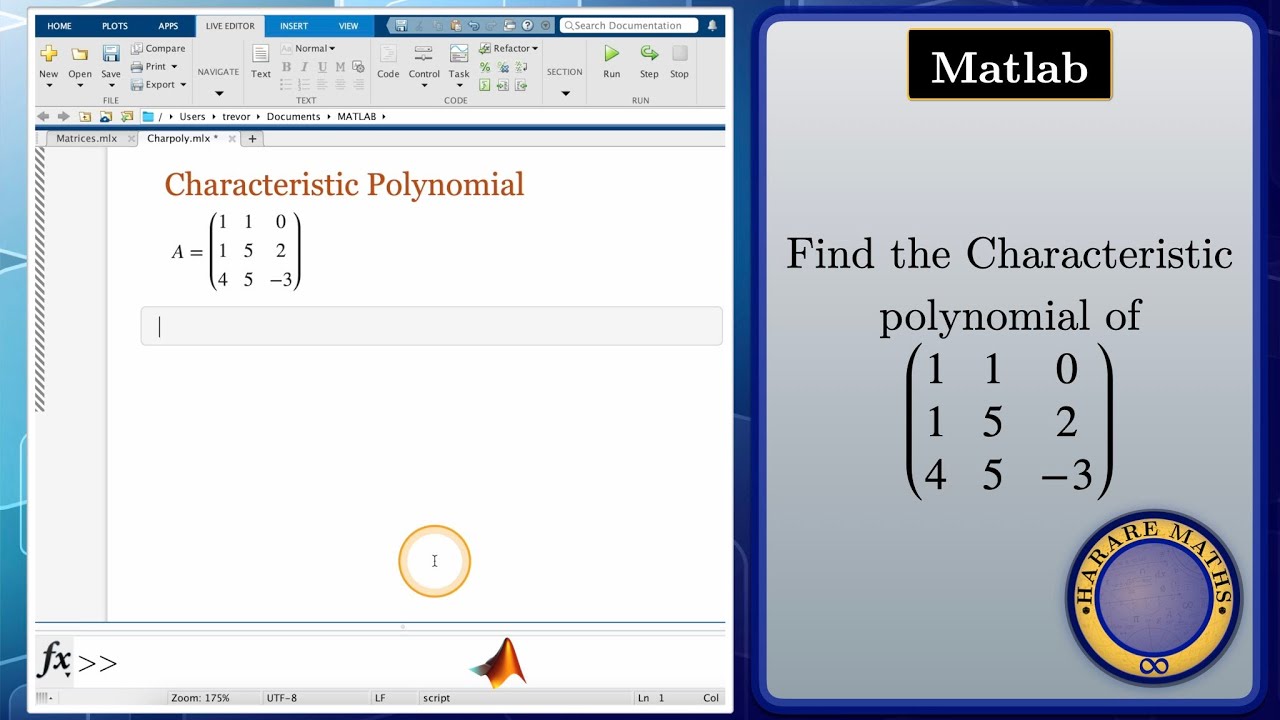This screenshot has width=1280, height=720.
Task: Click the up one folder icon
Action: (85, 116)
